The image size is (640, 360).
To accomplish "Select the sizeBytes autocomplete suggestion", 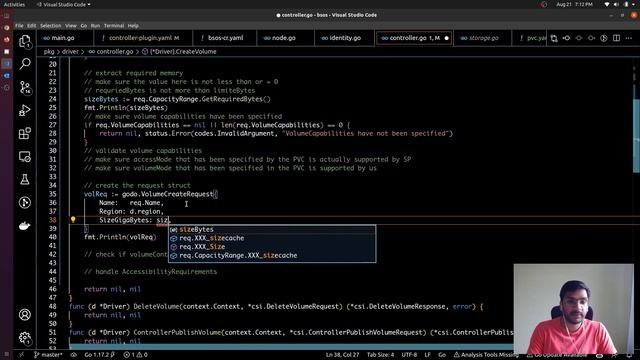I will point(272,229).
